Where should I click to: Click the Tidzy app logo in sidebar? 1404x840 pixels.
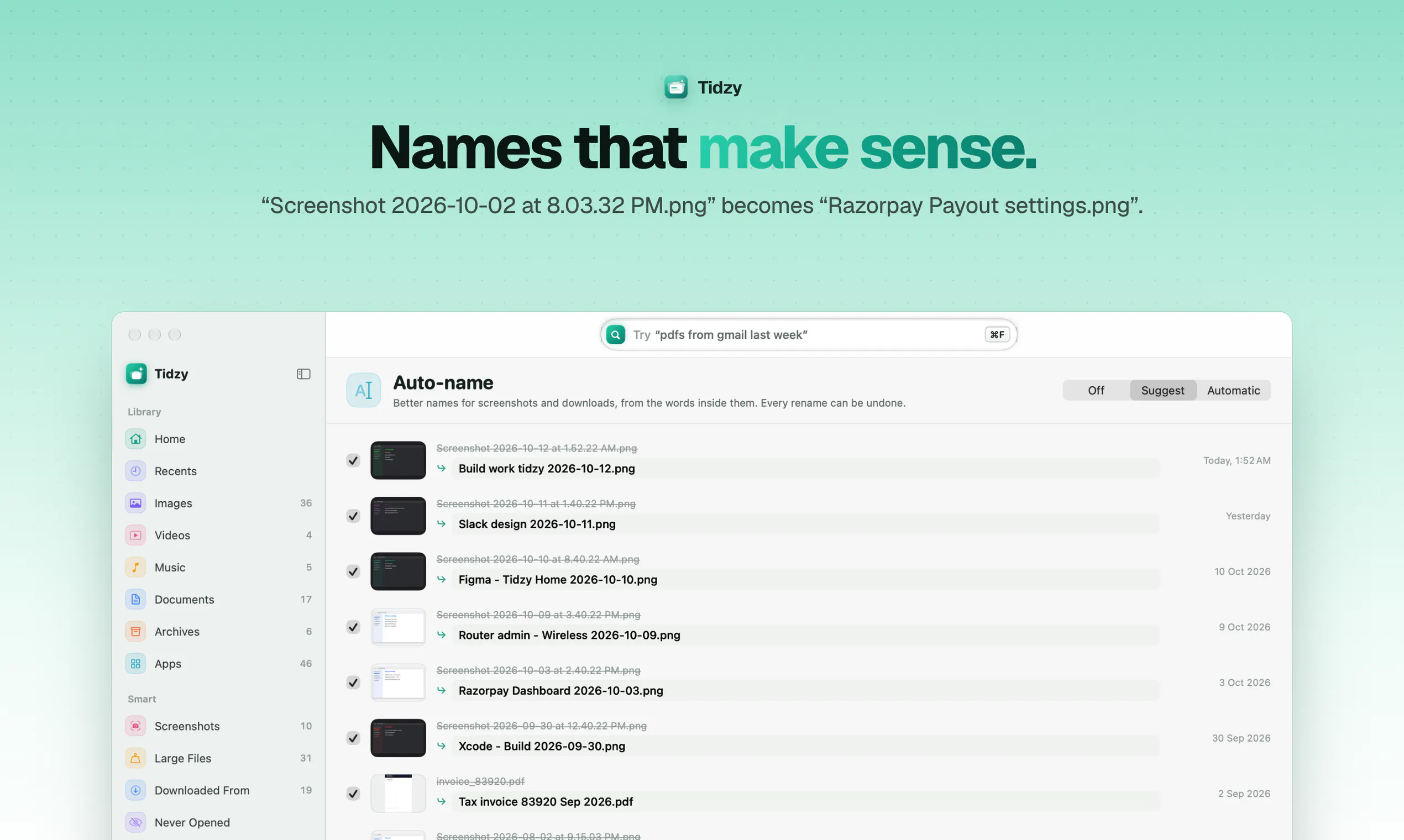(x=136, y=374)
